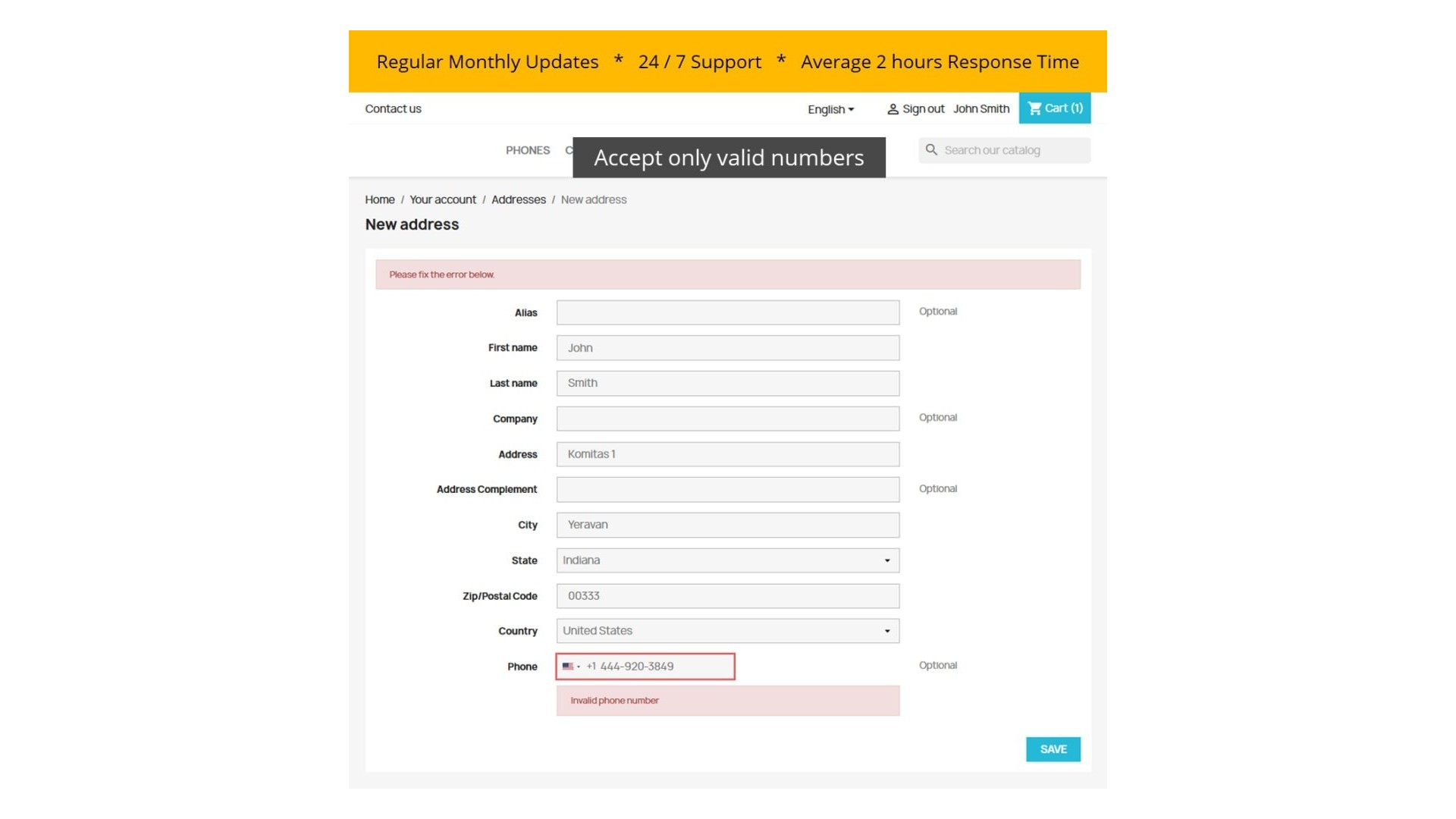1456x819 pixels.
Task: Open John Smith account link
Action: [981, 108]
